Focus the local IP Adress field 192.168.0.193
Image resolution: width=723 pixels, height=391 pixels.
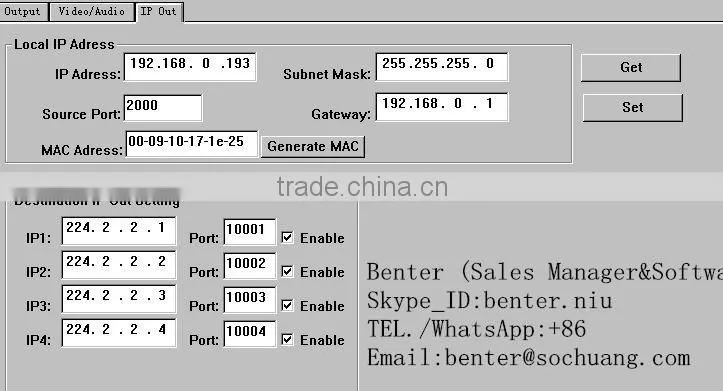[x=190, y=67]
